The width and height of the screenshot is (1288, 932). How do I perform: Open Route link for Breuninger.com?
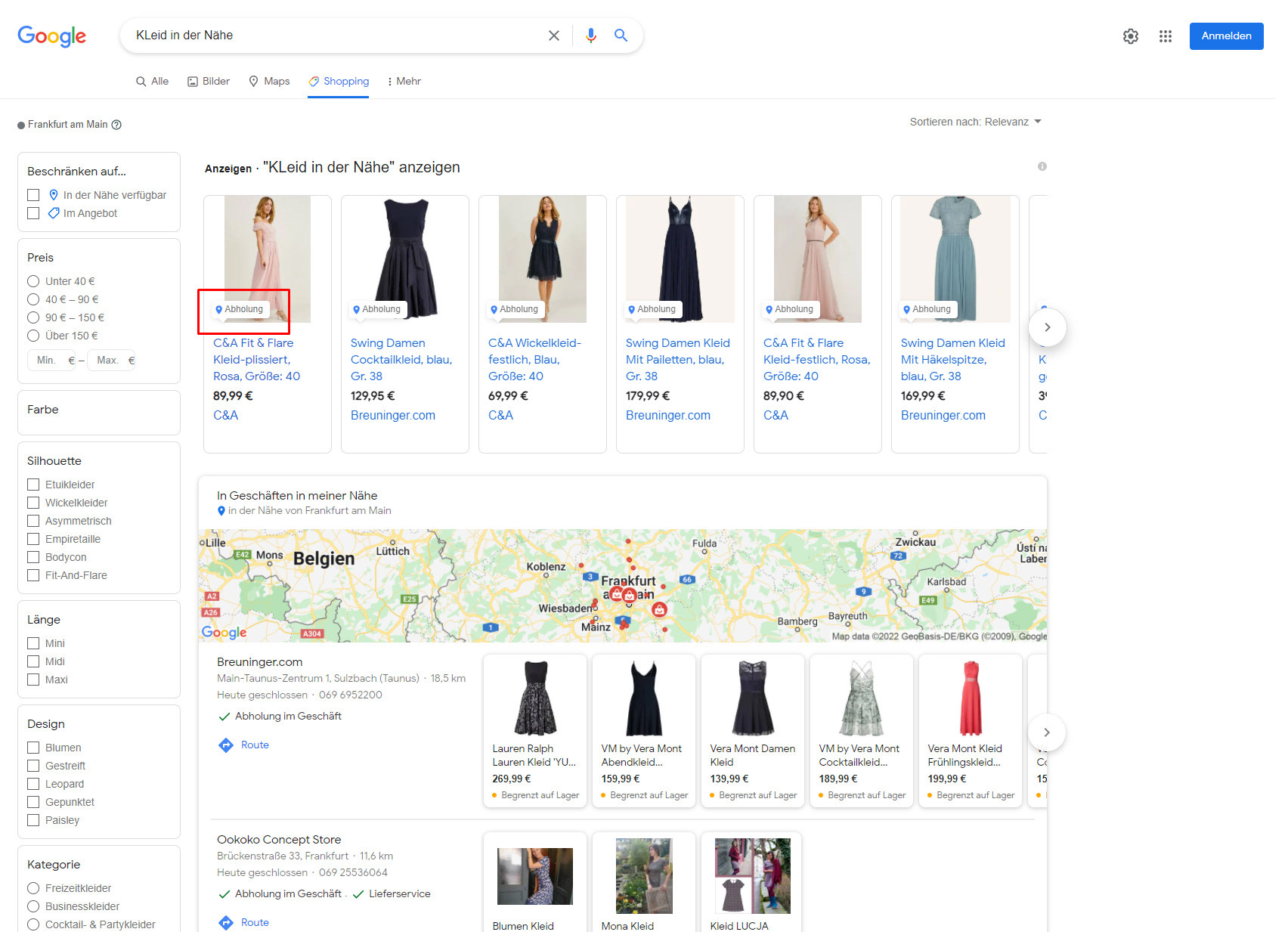click(x=255, y=745)
